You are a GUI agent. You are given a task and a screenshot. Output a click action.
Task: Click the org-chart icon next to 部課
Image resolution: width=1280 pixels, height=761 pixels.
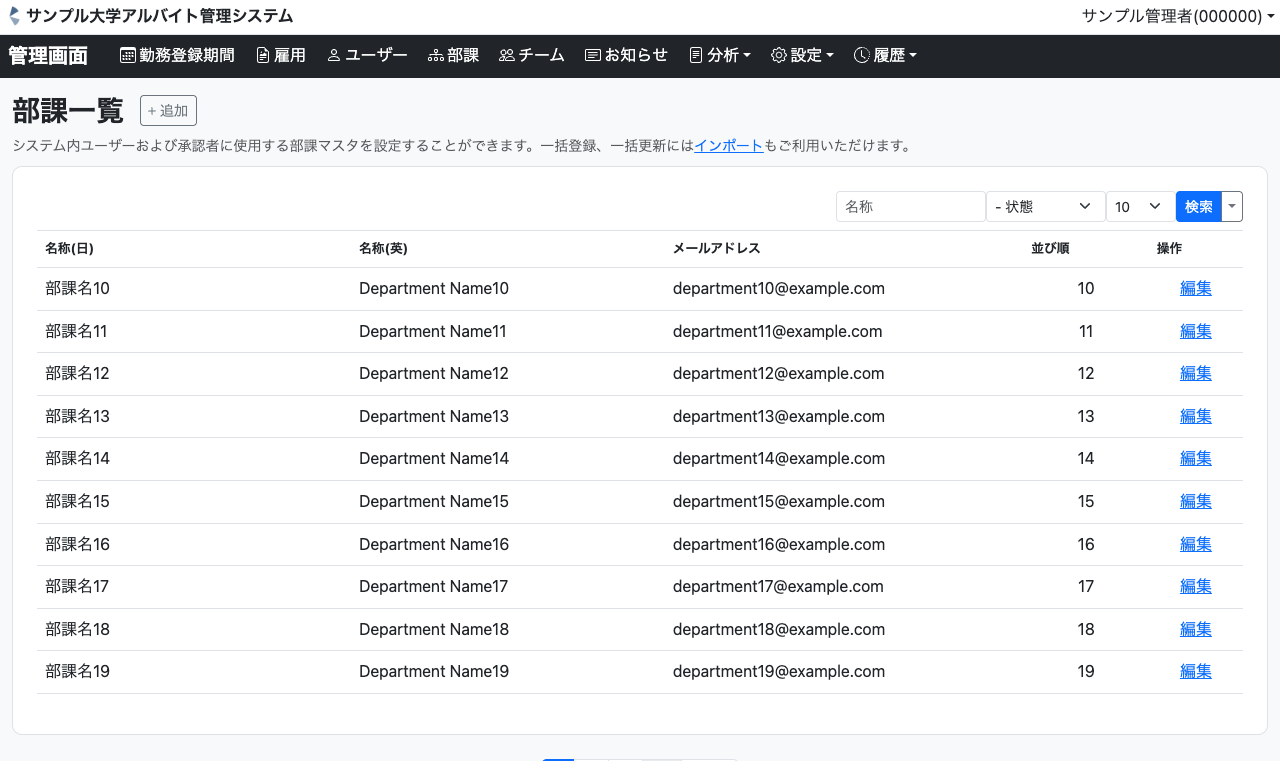coord(435,56)
